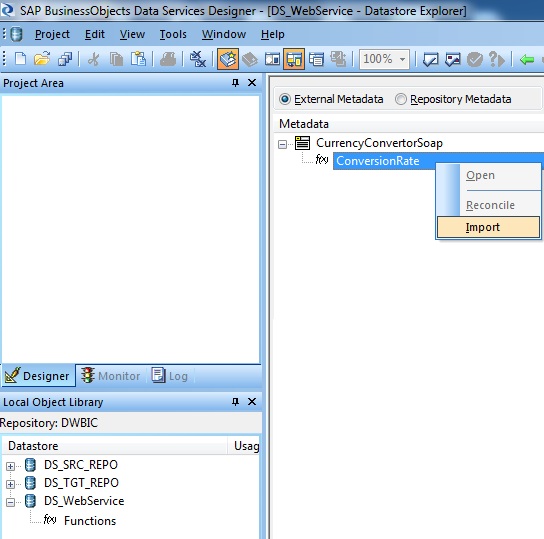Click the Print toolbar icon

click(x=168, y=59)
